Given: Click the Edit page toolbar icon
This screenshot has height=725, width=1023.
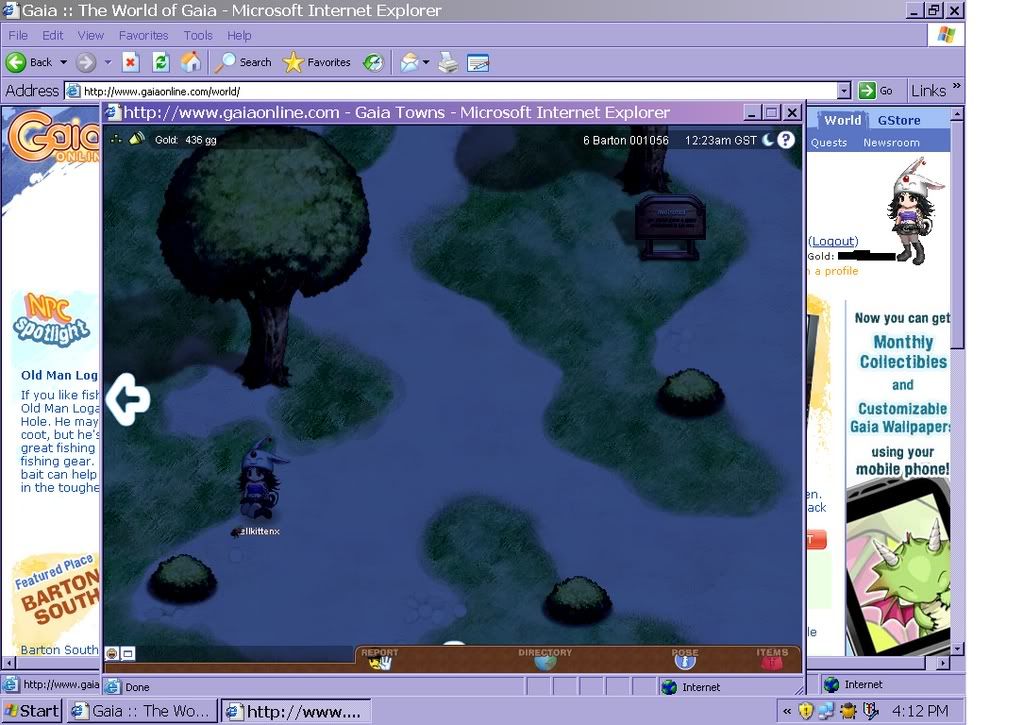Looking at the screenshot, I should (478, 63).
